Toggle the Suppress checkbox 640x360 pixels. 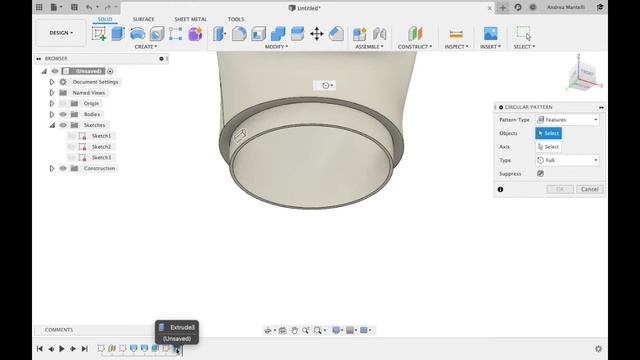(540, 173)
